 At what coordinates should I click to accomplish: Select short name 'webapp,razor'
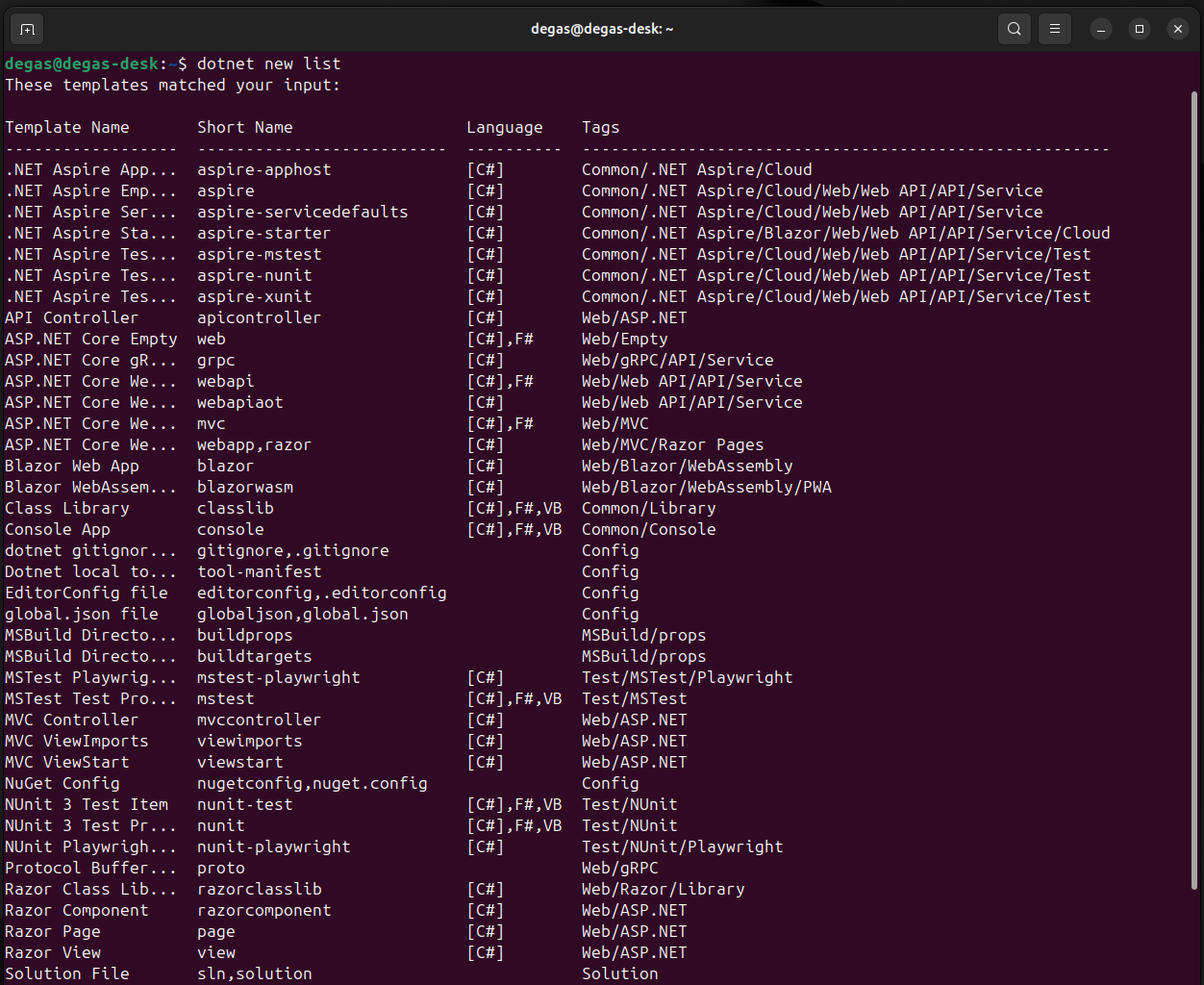255,444
